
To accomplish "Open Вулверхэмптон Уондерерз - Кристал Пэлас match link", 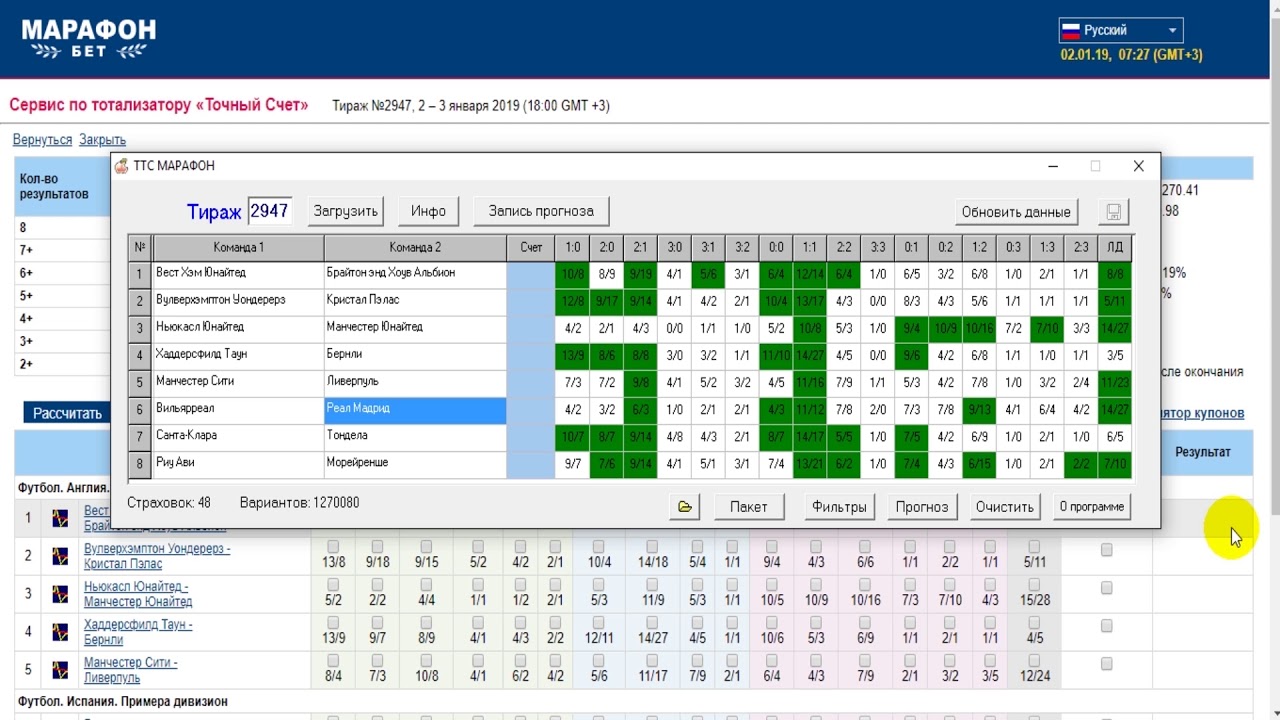I will (157, 556).
